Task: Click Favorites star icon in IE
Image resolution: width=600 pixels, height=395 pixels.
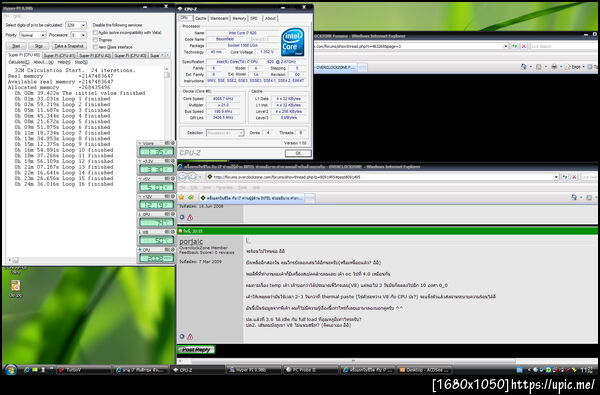Action: pyautogui.click(x=181, y=198)
